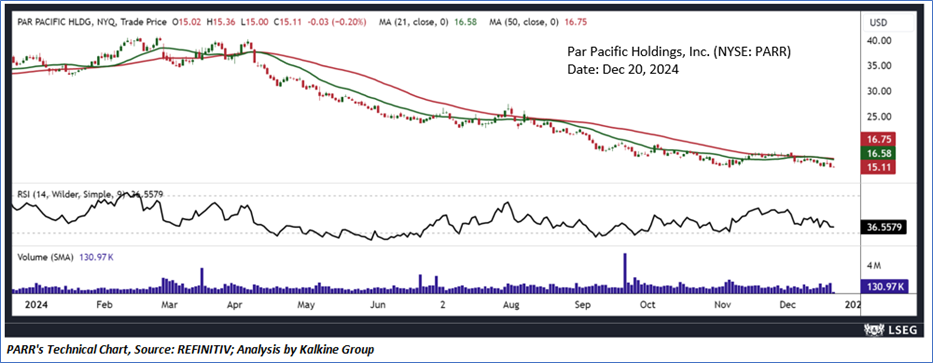Click the PARR's Technical Chart source caption

tap(190, 349)
